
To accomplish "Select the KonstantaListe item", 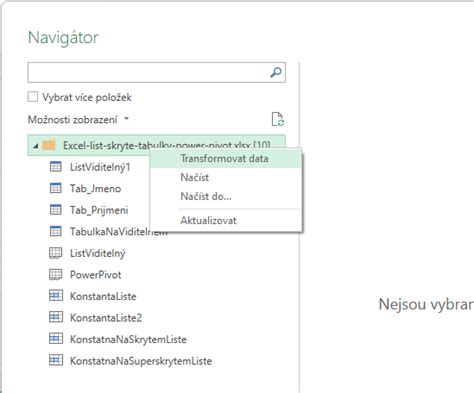I will coord(103,296).
